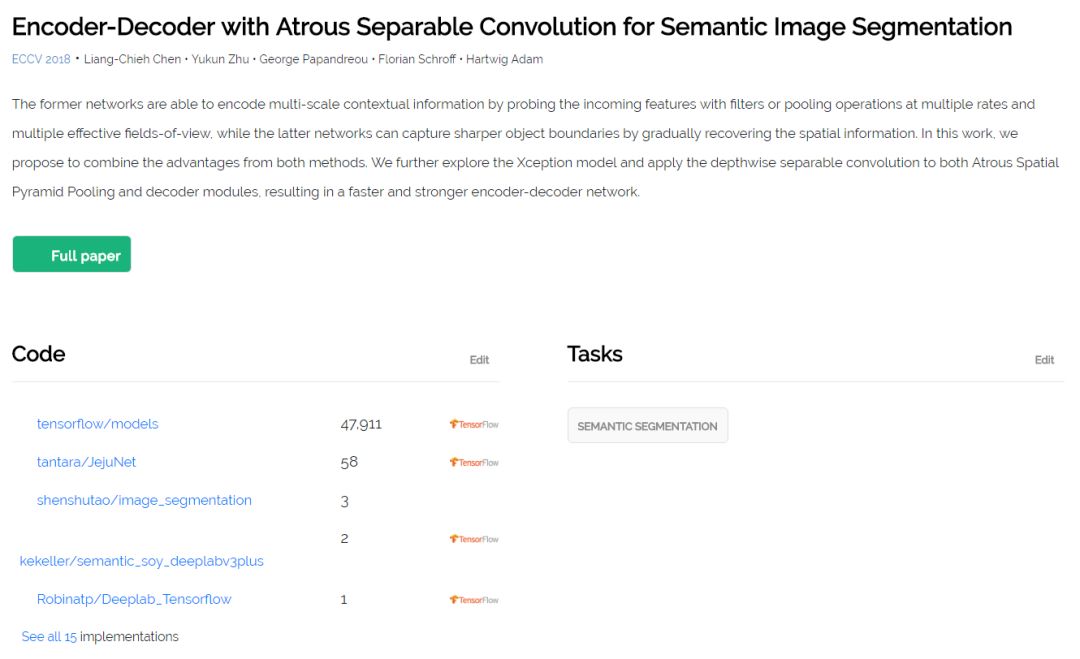Edit the Code section
Viewport: 1080px width, 659px height.
(x=479, y=360)
